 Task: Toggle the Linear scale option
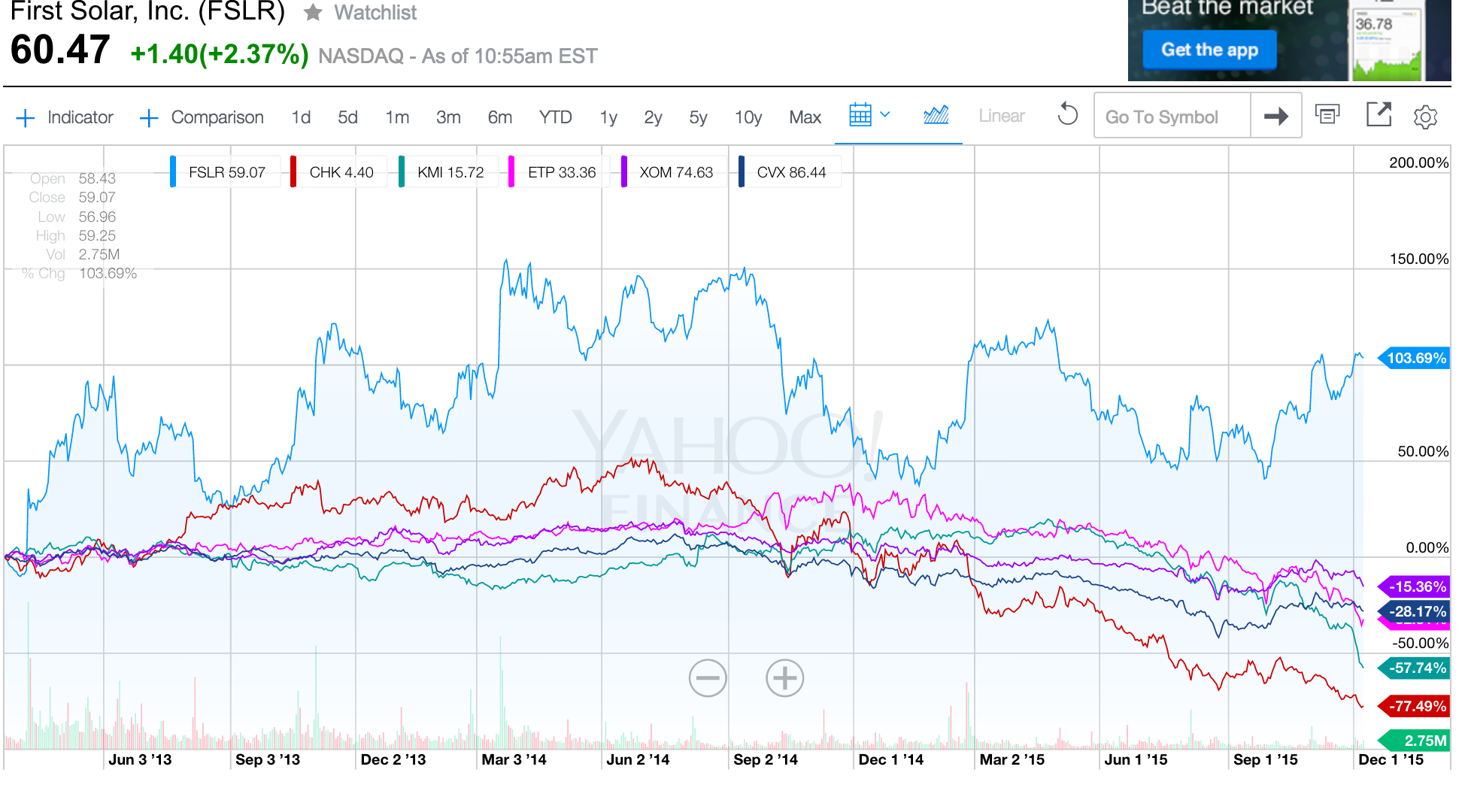pyautogui.click(x=1001, y=116)
